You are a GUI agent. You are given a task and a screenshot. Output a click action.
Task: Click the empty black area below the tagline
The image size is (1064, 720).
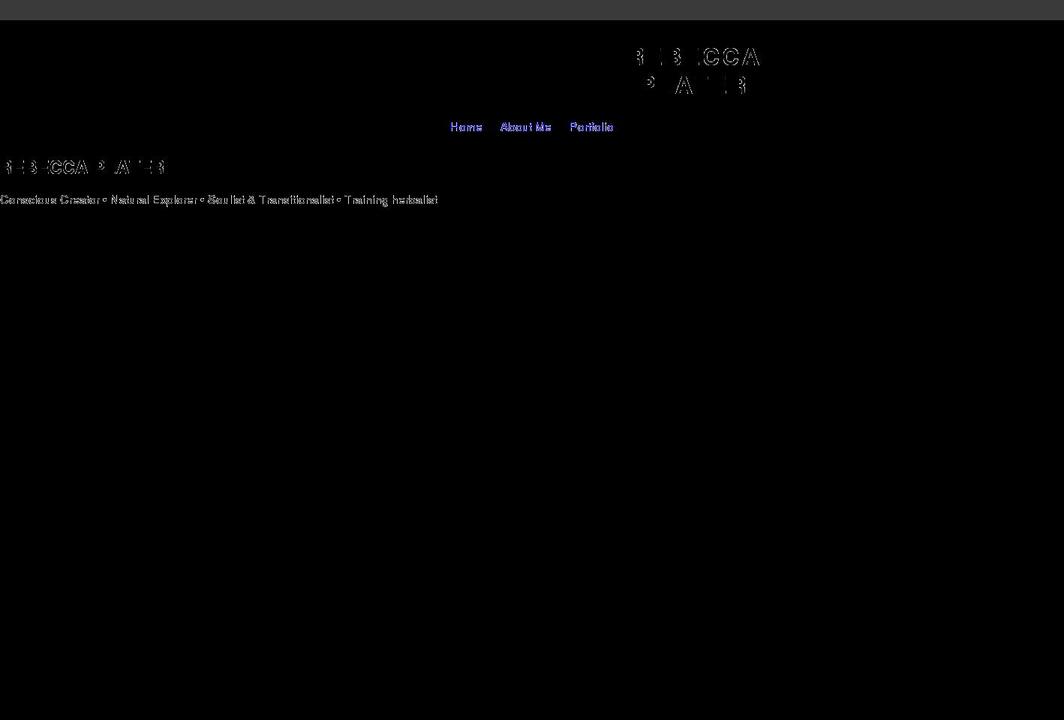(532, 450)
